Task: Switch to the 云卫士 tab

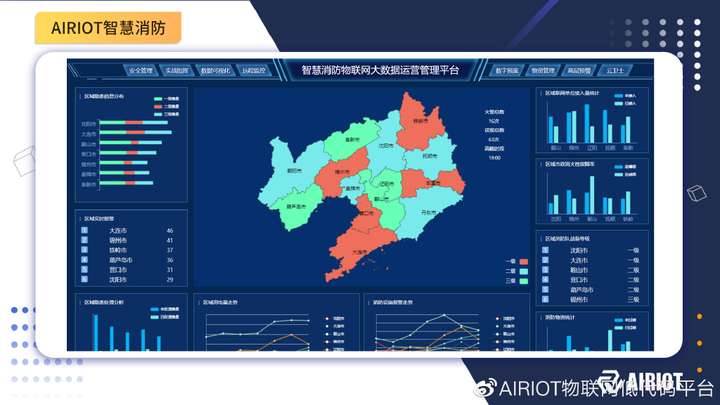Action: pos(614,71)
